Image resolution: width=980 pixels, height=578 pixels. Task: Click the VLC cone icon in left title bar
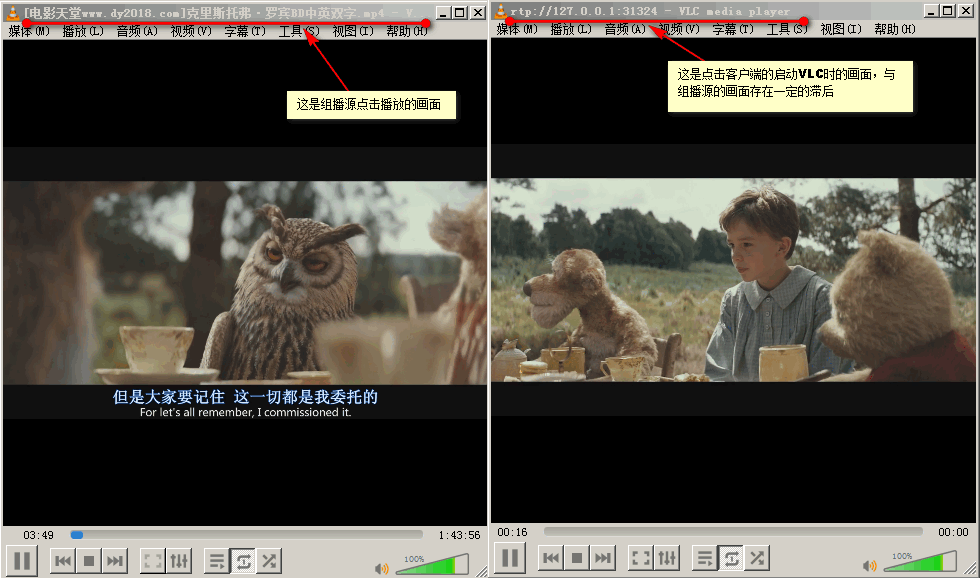(13, 12)
